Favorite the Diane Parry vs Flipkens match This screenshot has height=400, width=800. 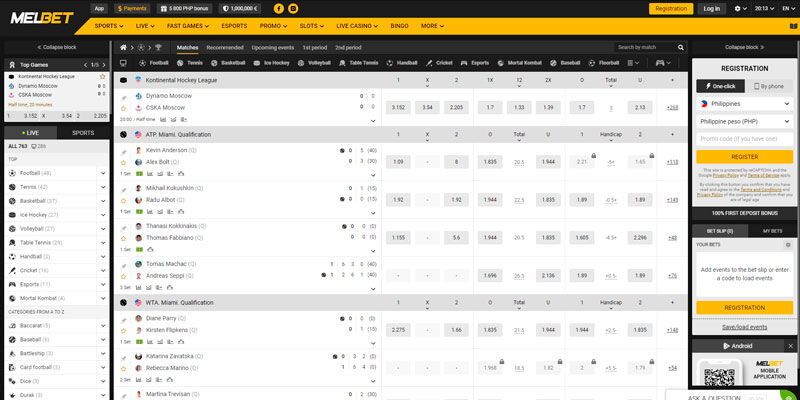click(x=123, y=331)
